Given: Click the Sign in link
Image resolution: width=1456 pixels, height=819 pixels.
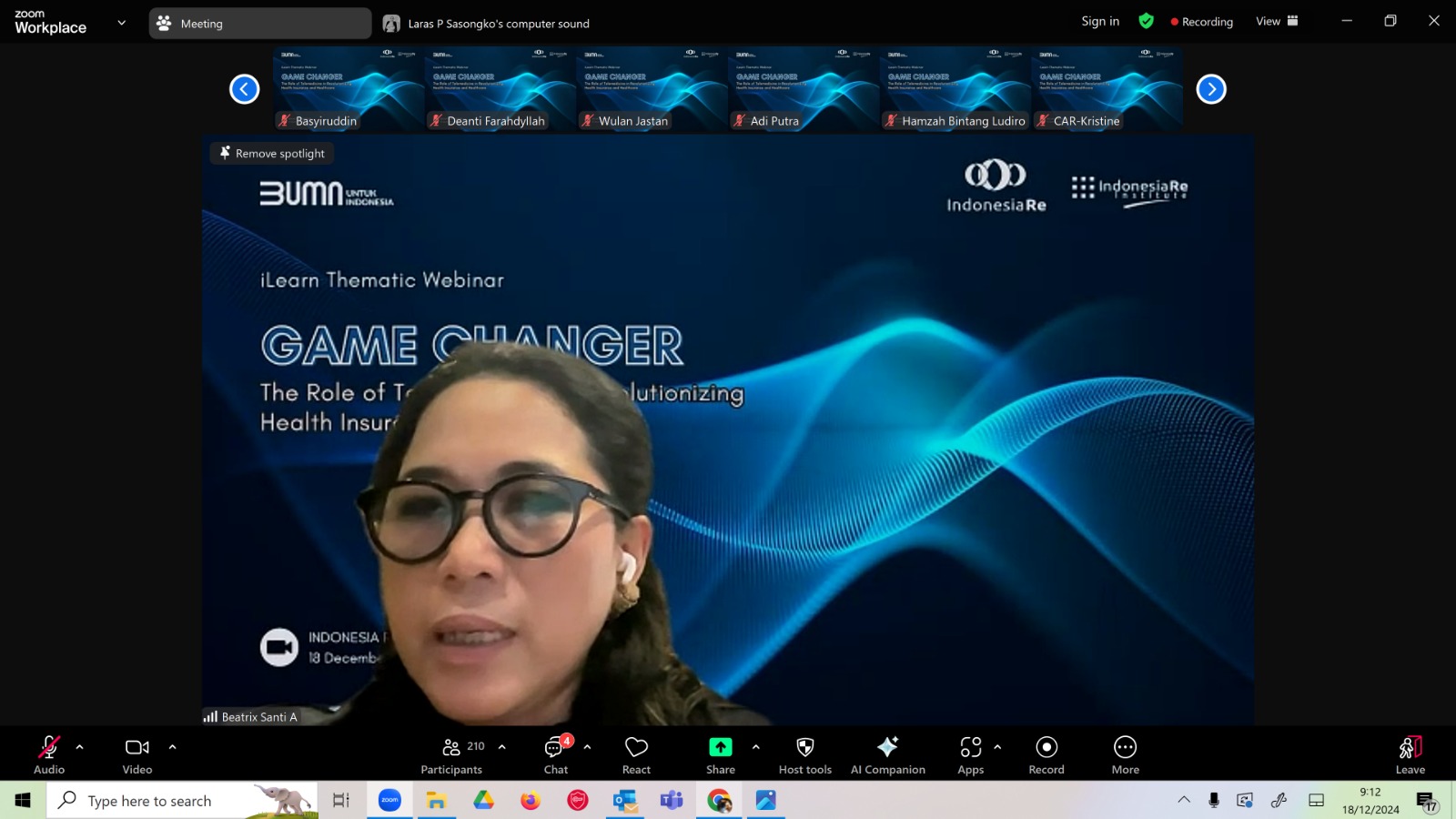Looking at the screenshot, I should tap(1100, 21).
